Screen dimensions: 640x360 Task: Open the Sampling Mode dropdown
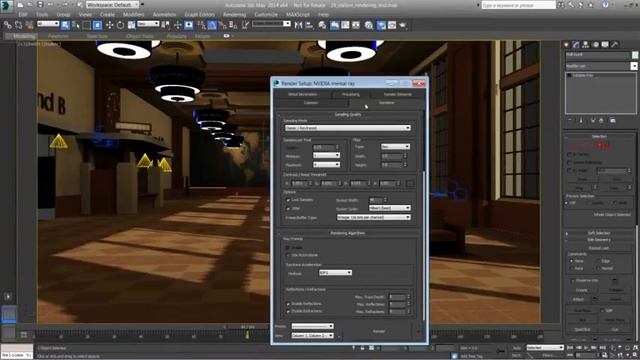pyautogui.click(x=347, y=128)
